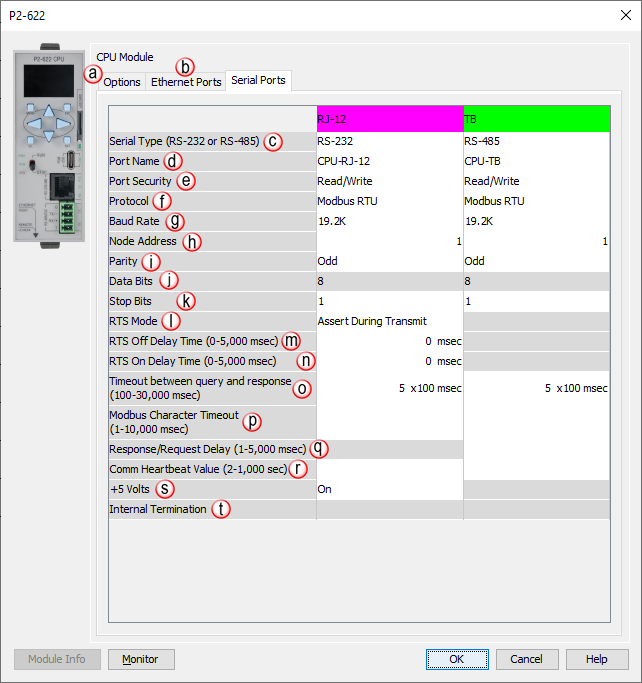This screenshot has height=683, width=642.
Task: Open the RJ-12 Baud Rate 19.2K cell
Action: 389,221
